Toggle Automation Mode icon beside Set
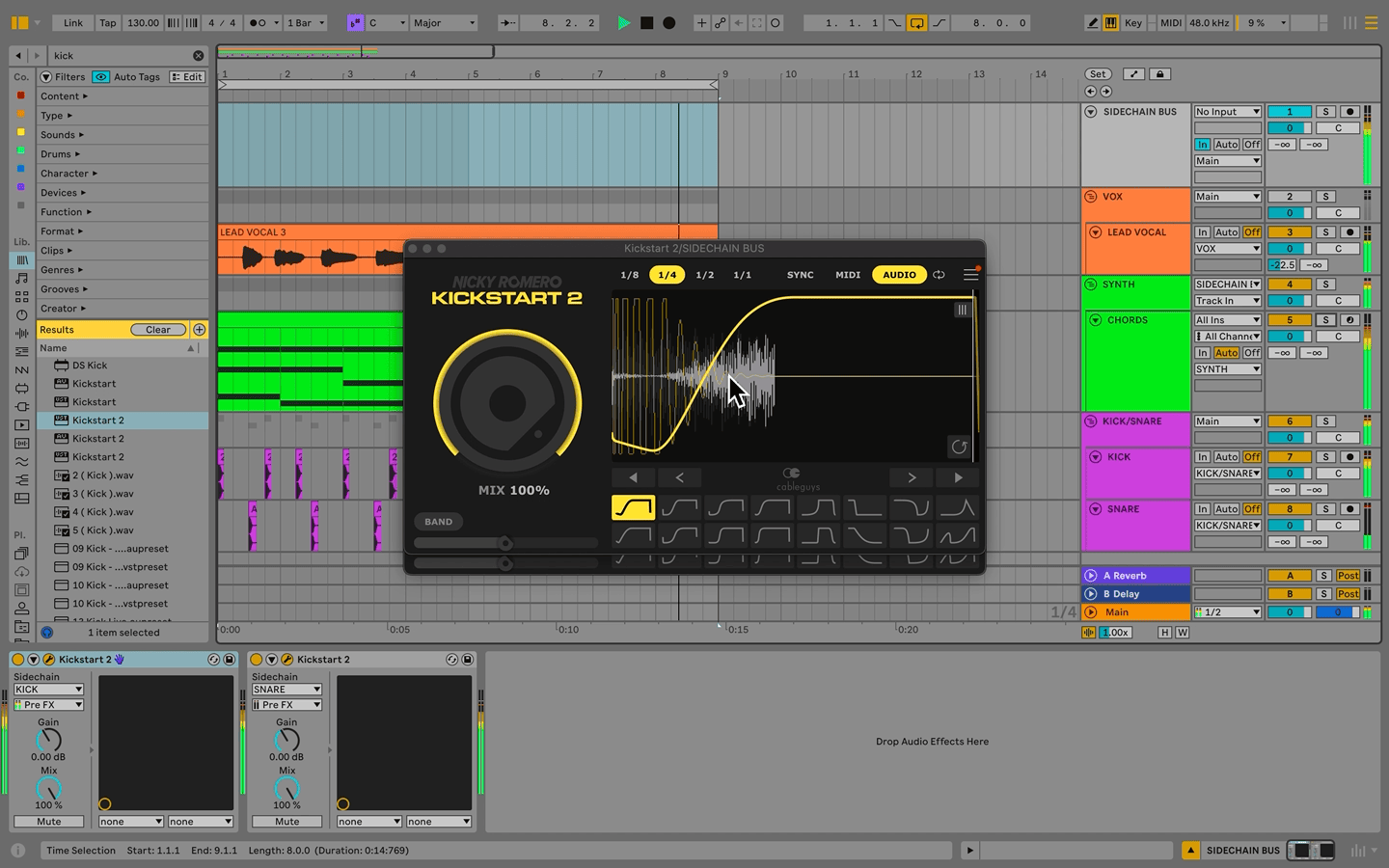Viewport: 1389px width, 868px height. coord(1133,74)
